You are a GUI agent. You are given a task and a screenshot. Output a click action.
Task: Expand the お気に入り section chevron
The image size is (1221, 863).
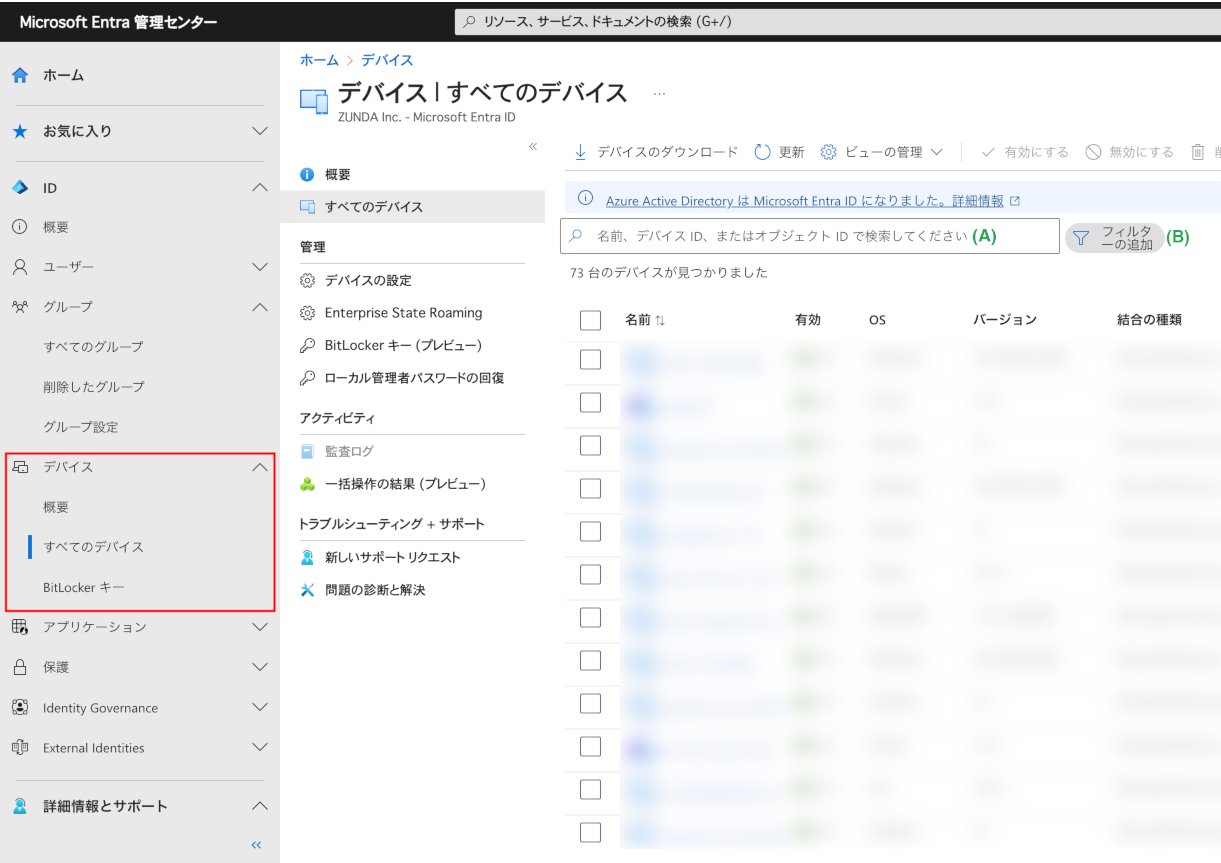[260, 131]
